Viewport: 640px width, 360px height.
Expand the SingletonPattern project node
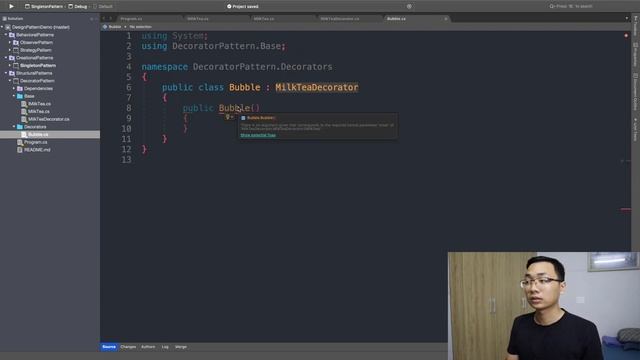click(10, 66)
